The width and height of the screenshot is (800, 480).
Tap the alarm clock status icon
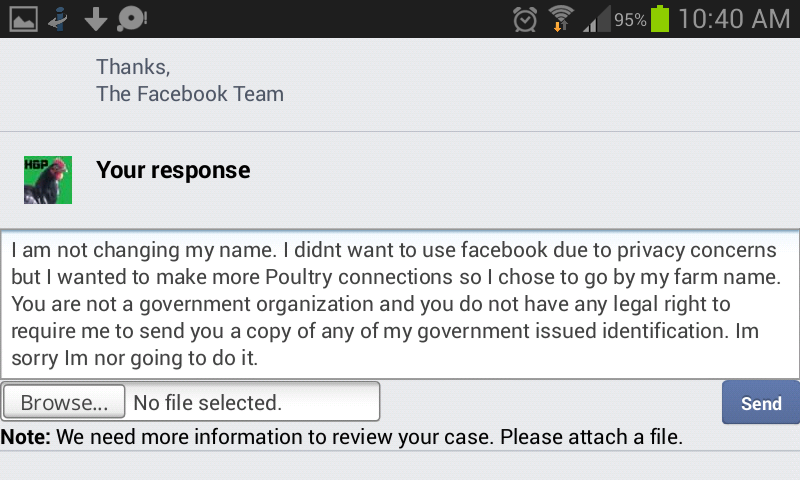point(525,18)
